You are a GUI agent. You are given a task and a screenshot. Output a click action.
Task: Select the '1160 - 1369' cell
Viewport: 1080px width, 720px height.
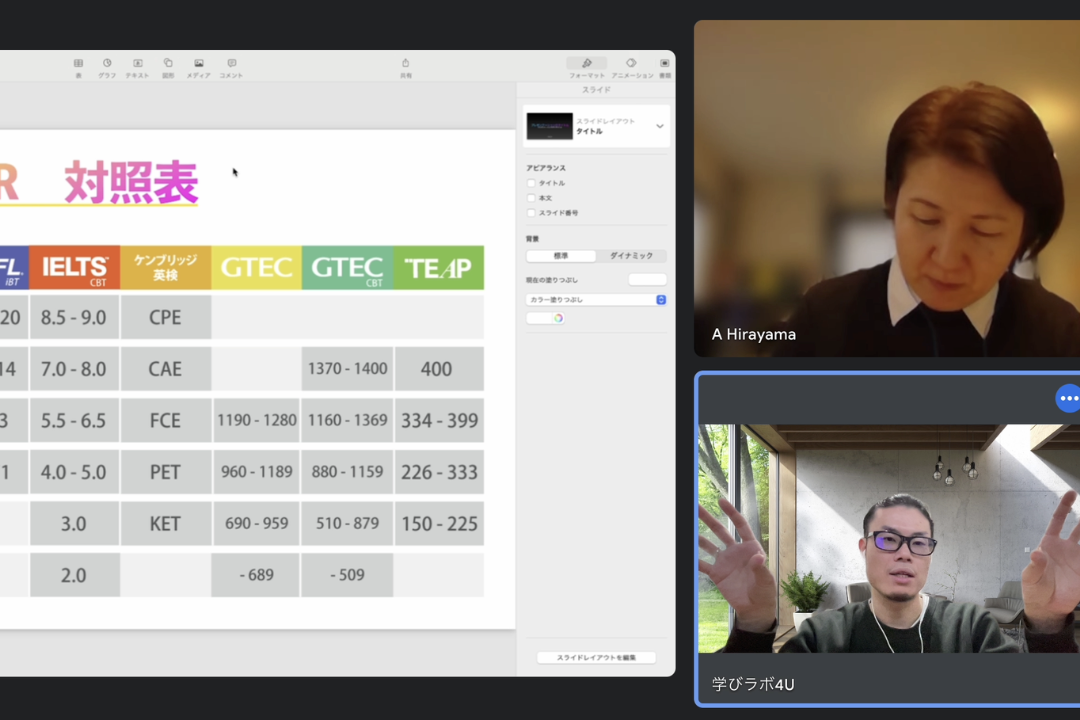347,421
